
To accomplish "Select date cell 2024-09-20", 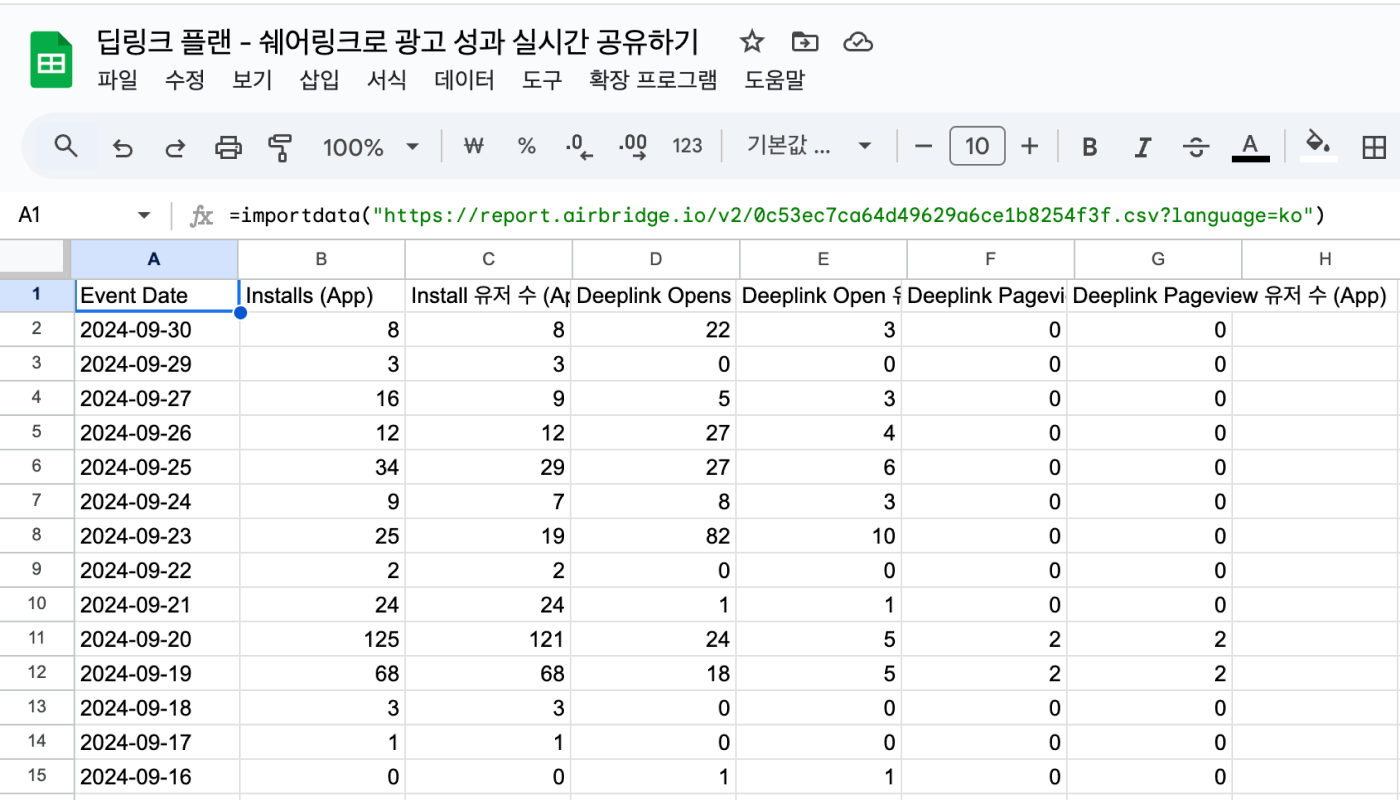I will (156, 639).
